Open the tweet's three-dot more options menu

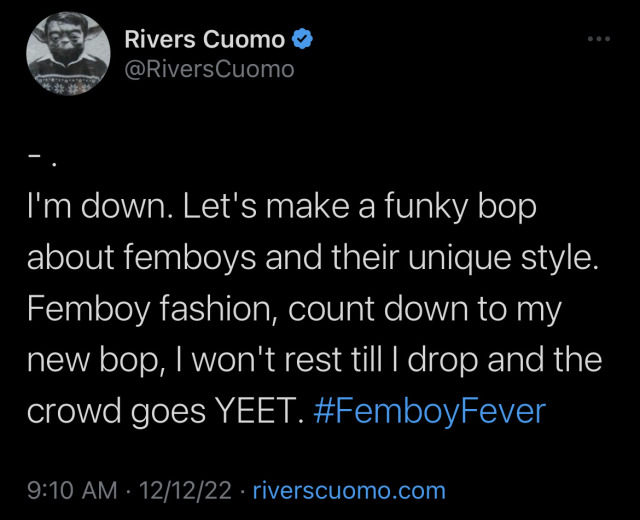tap(597, 40)
